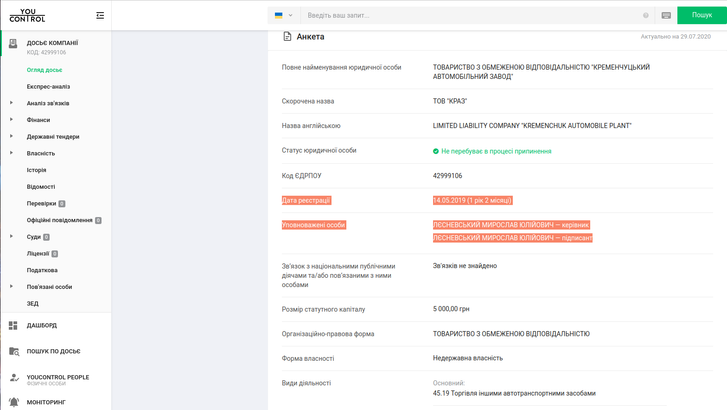Open the virtual keyboard icon

[666, 15]
